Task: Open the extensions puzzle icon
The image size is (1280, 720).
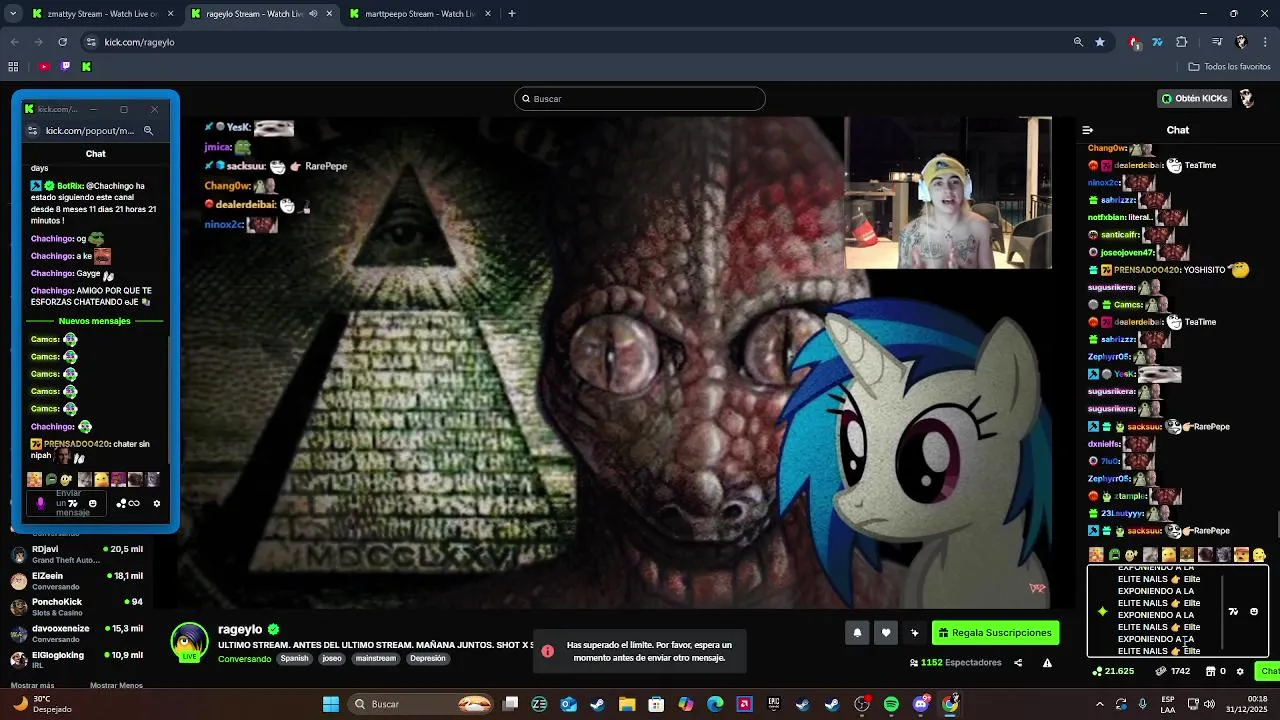Action: (1182, 42)
